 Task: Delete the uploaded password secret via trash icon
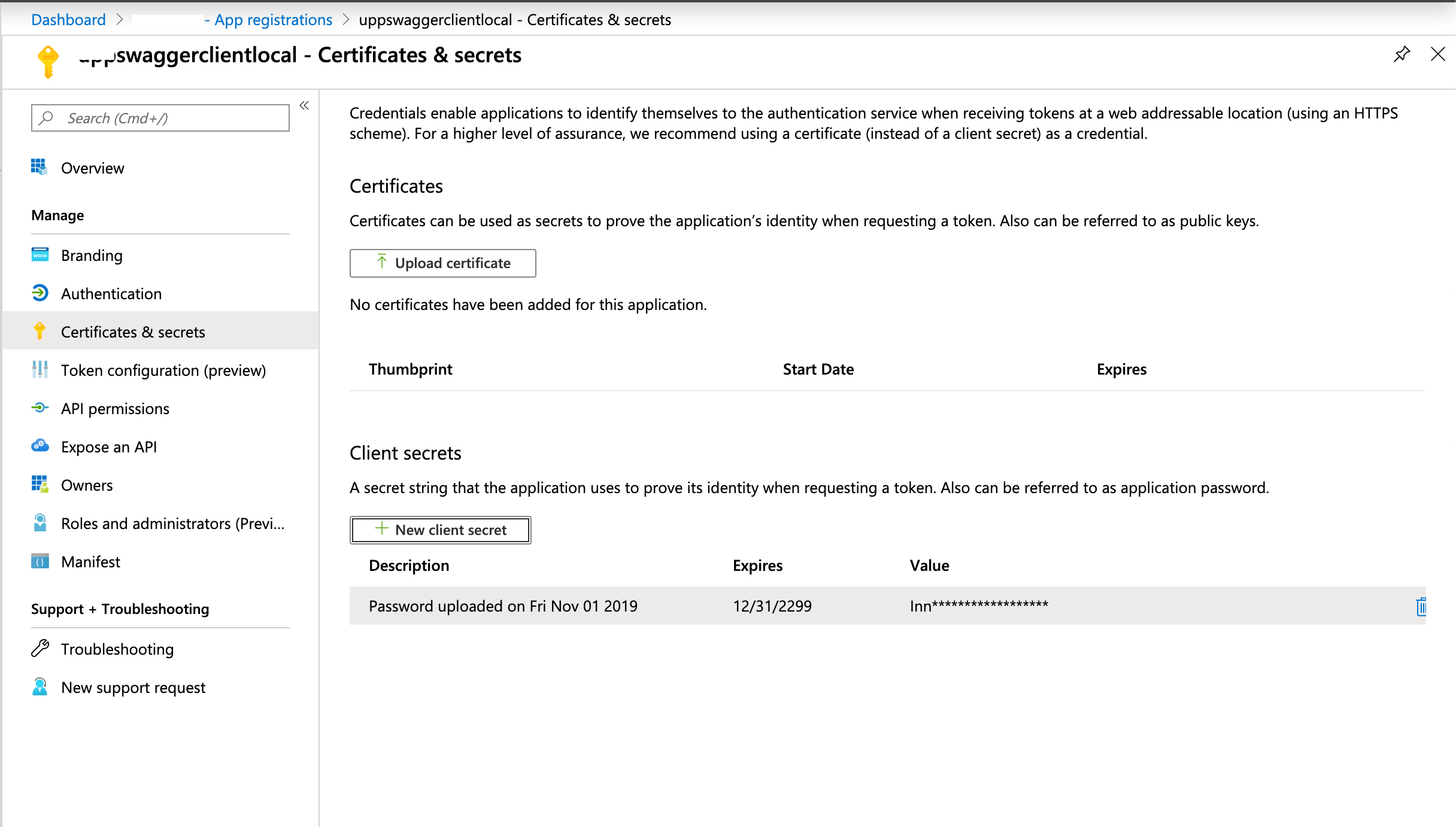click(x=1421, y=606)
